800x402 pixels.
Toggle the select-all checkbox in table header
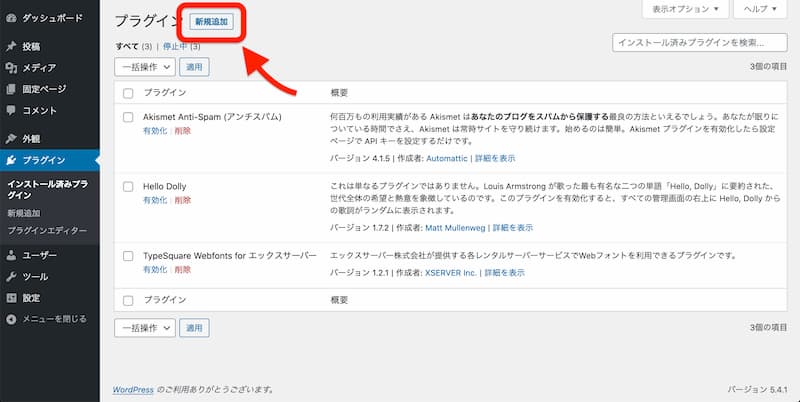[128, 93]
